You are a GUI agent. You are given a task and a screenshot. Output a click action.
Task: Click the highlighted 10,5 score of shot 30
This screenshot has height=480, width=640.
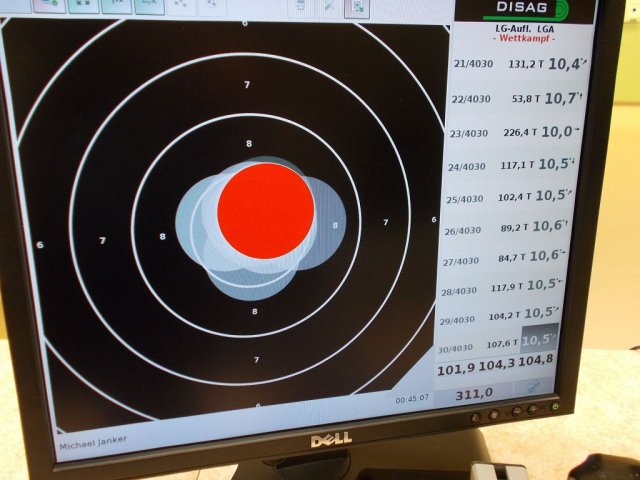pyautogui.click(x=540, y=340)
